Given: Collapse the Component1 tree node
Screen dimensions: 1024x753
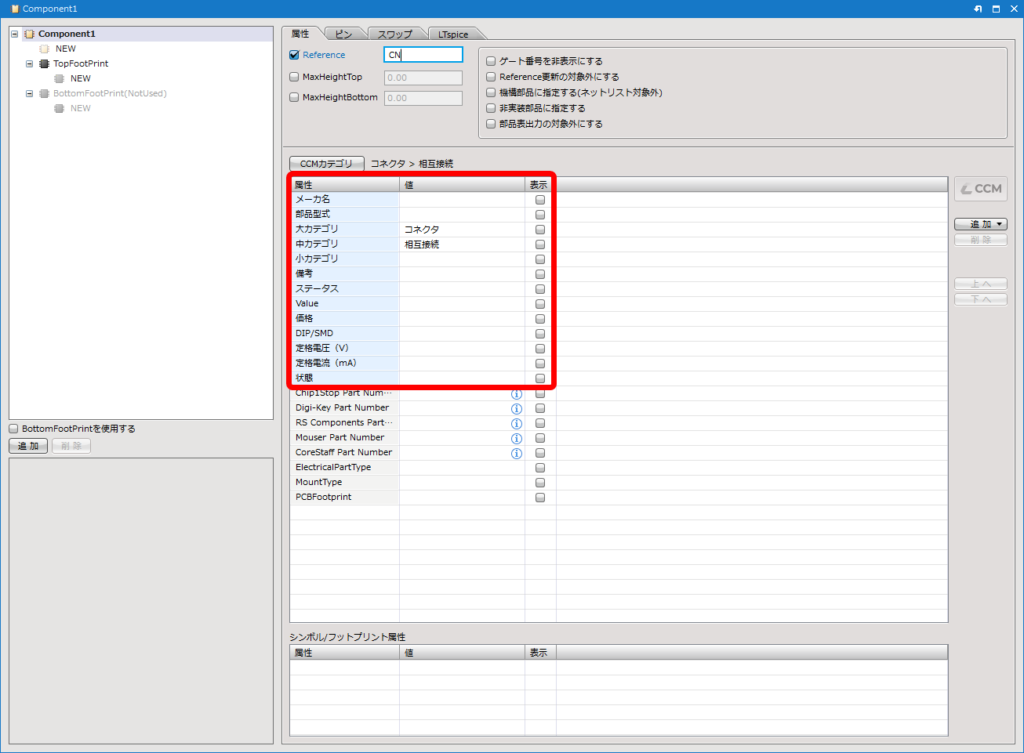Looking at the screenshot, I should pos(14,34).
